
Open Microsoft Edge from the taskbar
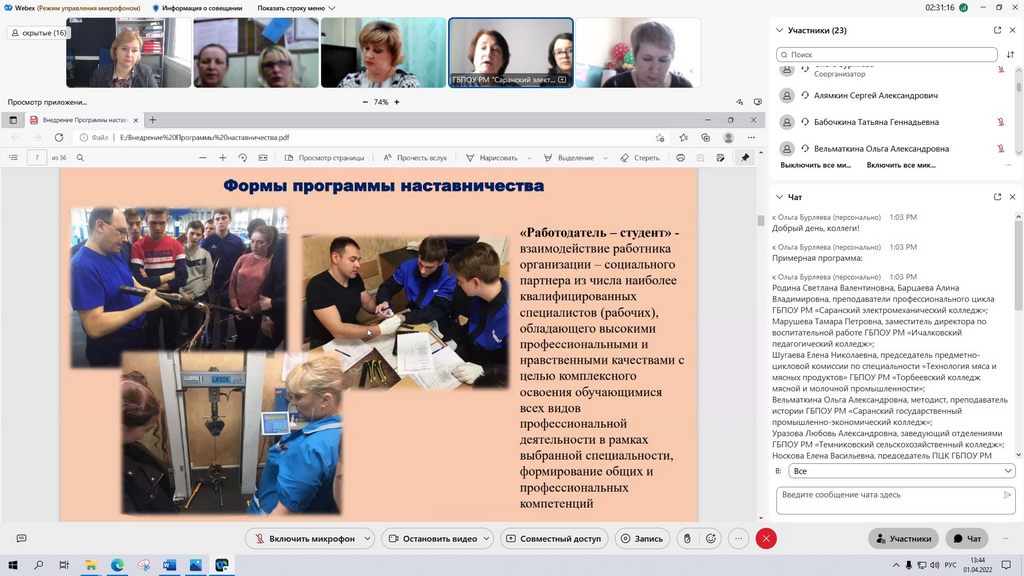[x=118, y=565]
